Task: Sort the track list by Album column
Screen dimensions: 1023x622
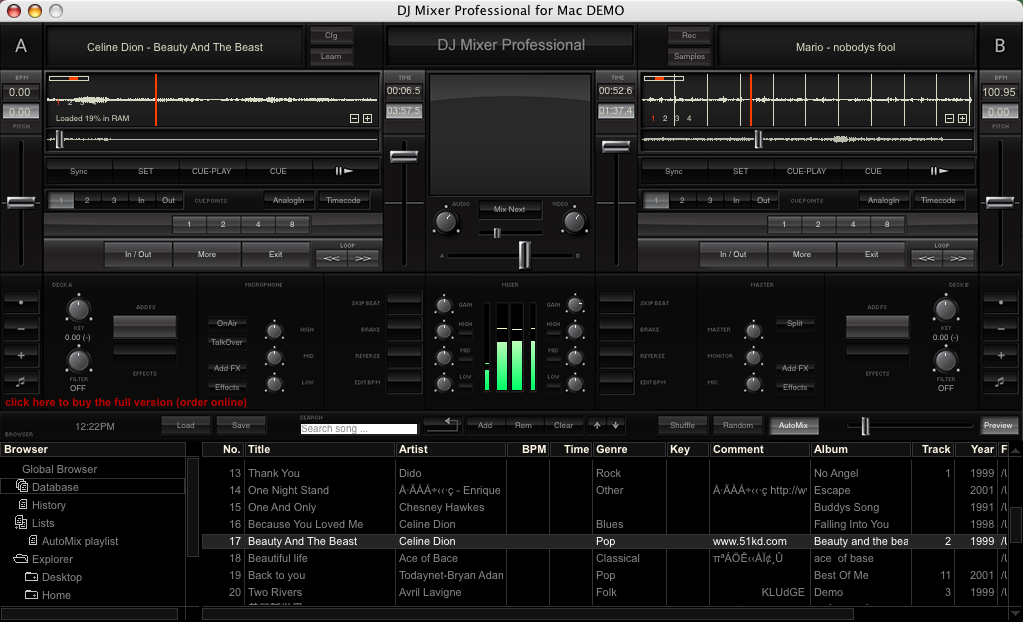Action: tap(861, 449)
